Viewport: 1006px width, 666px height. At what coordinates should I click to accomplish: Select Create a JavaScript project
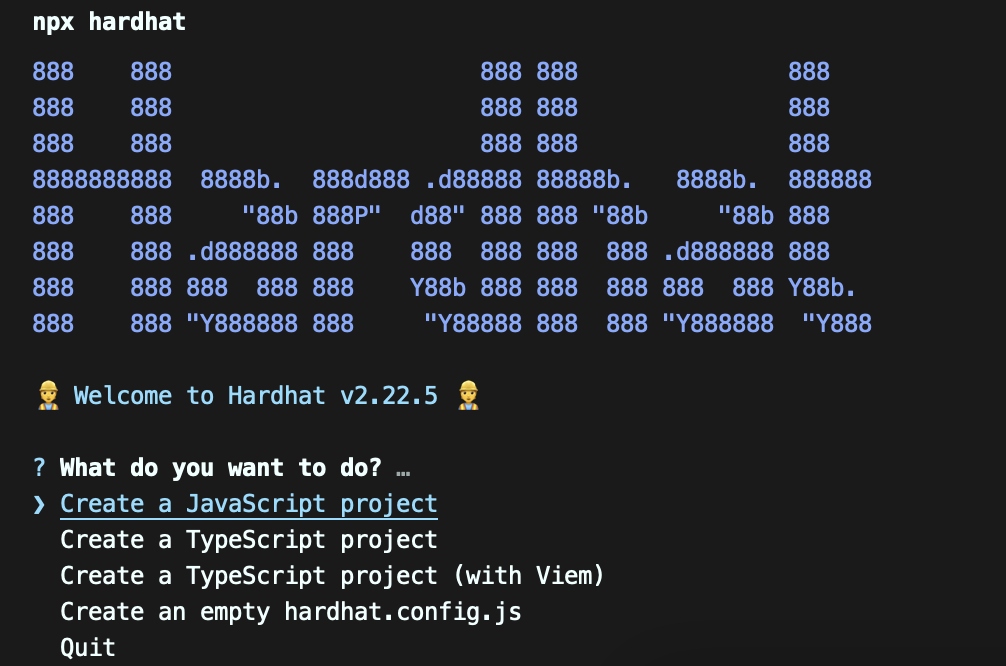(x=249, y=504)
